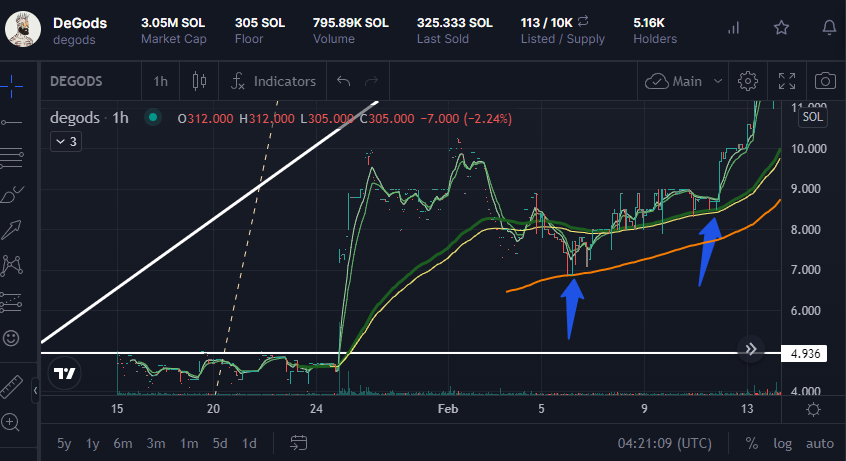Open the Indicators dialog

[273, 82]
